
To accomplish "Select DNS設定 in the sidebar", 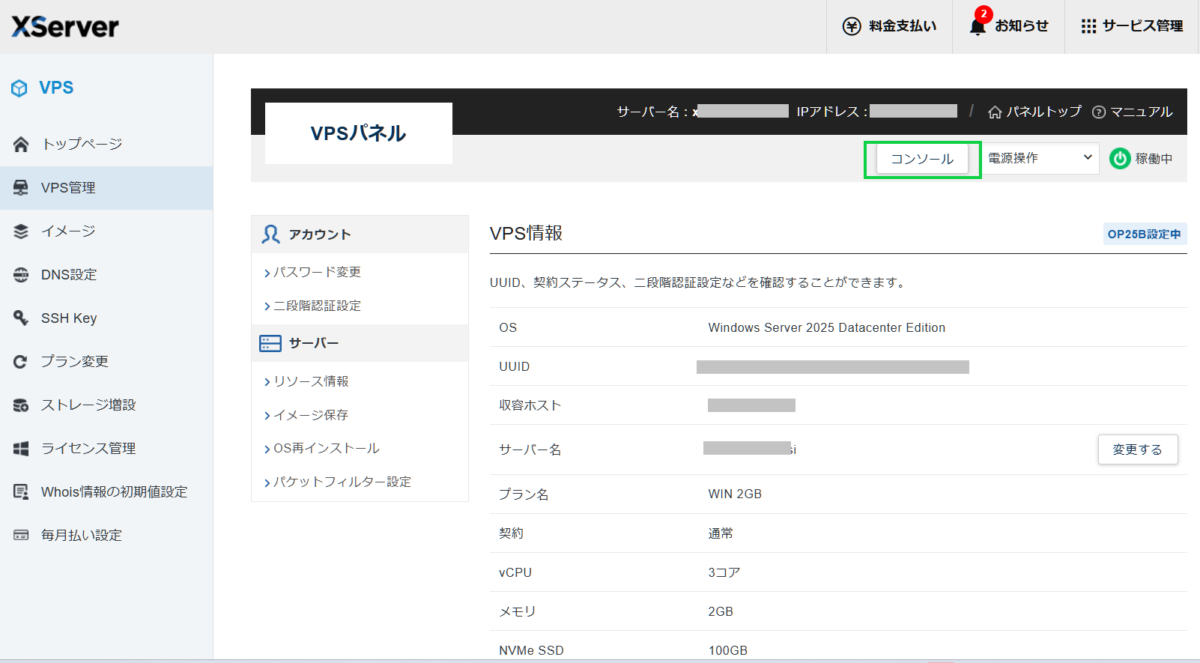I will pyautogui.click(x=68, y=274).
